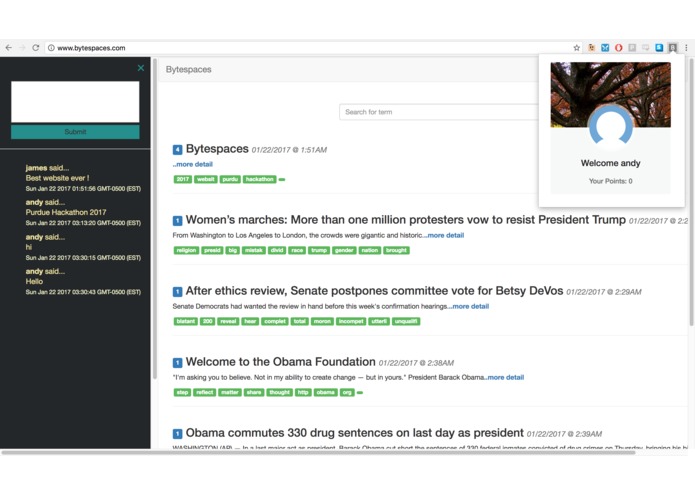View site info icon beside URL
The image size is (695, 494).
tap(51, 48)
